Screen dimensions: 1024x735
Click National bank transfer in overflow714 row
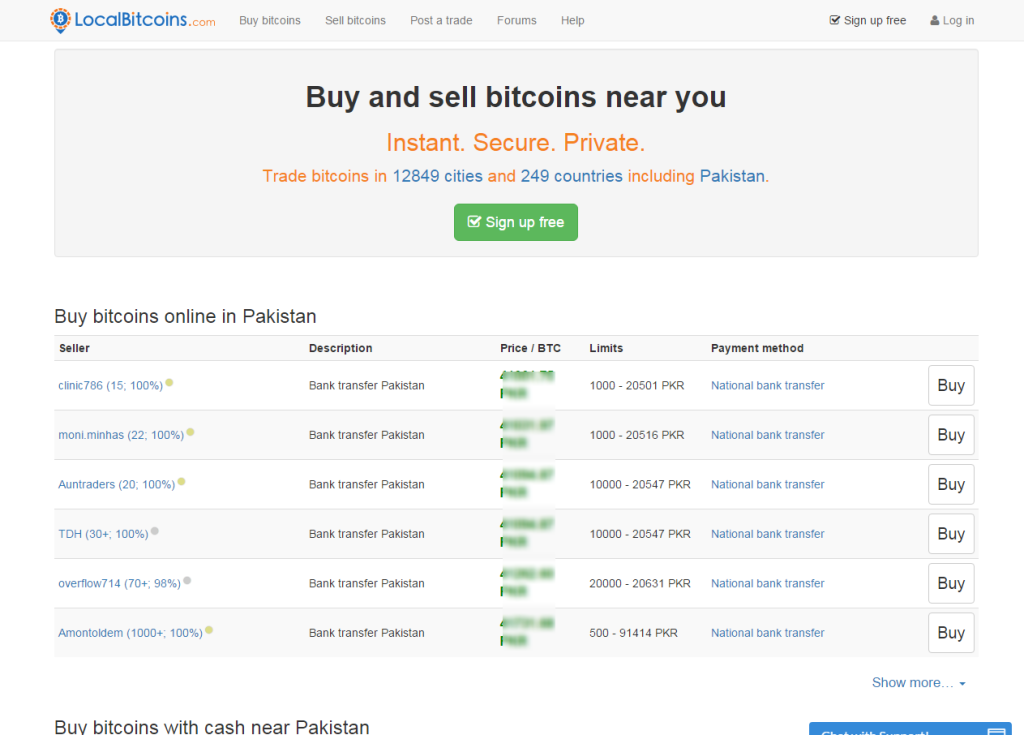767,583
